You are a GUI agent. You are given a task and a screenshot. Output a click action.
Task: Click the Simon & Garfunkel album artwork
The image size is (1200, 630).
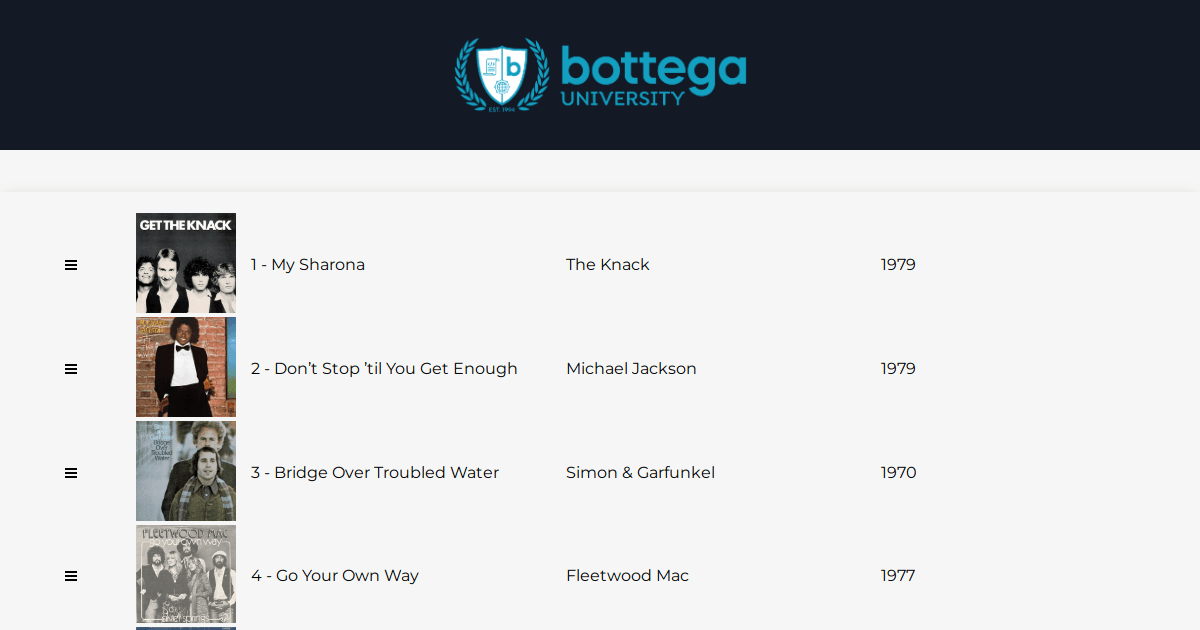coord(186,471)
